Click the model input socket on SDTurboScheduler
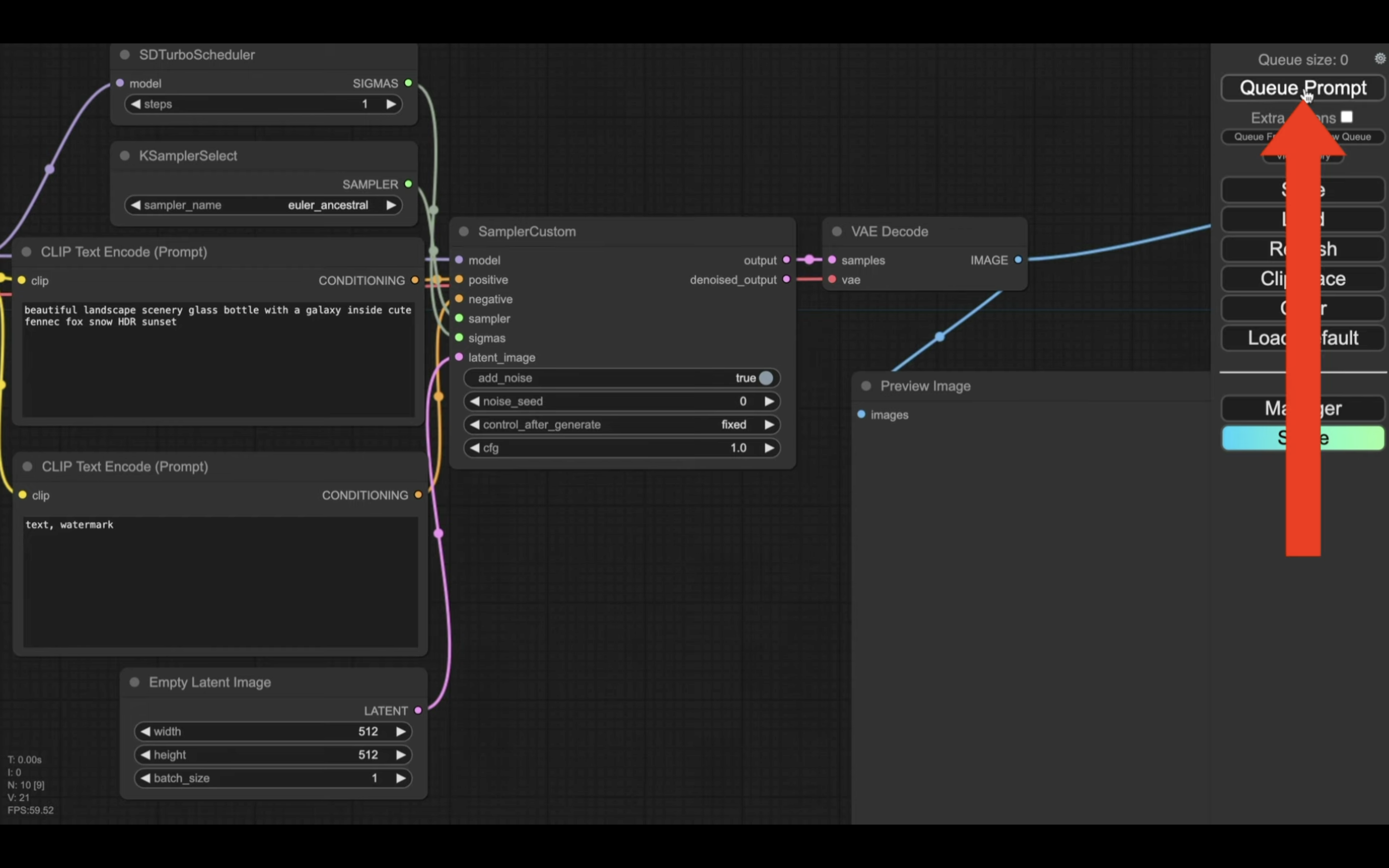The image size is (1389, 868). pos(120,83)
